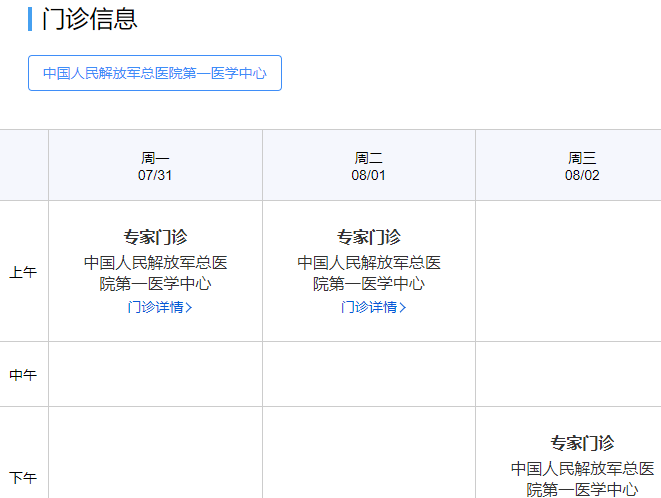Image resolution: width=661 pixels, height=498 pixels.
Task: Click Wednesday afternoon's 专家门诊 title
Action: (582, 443)
